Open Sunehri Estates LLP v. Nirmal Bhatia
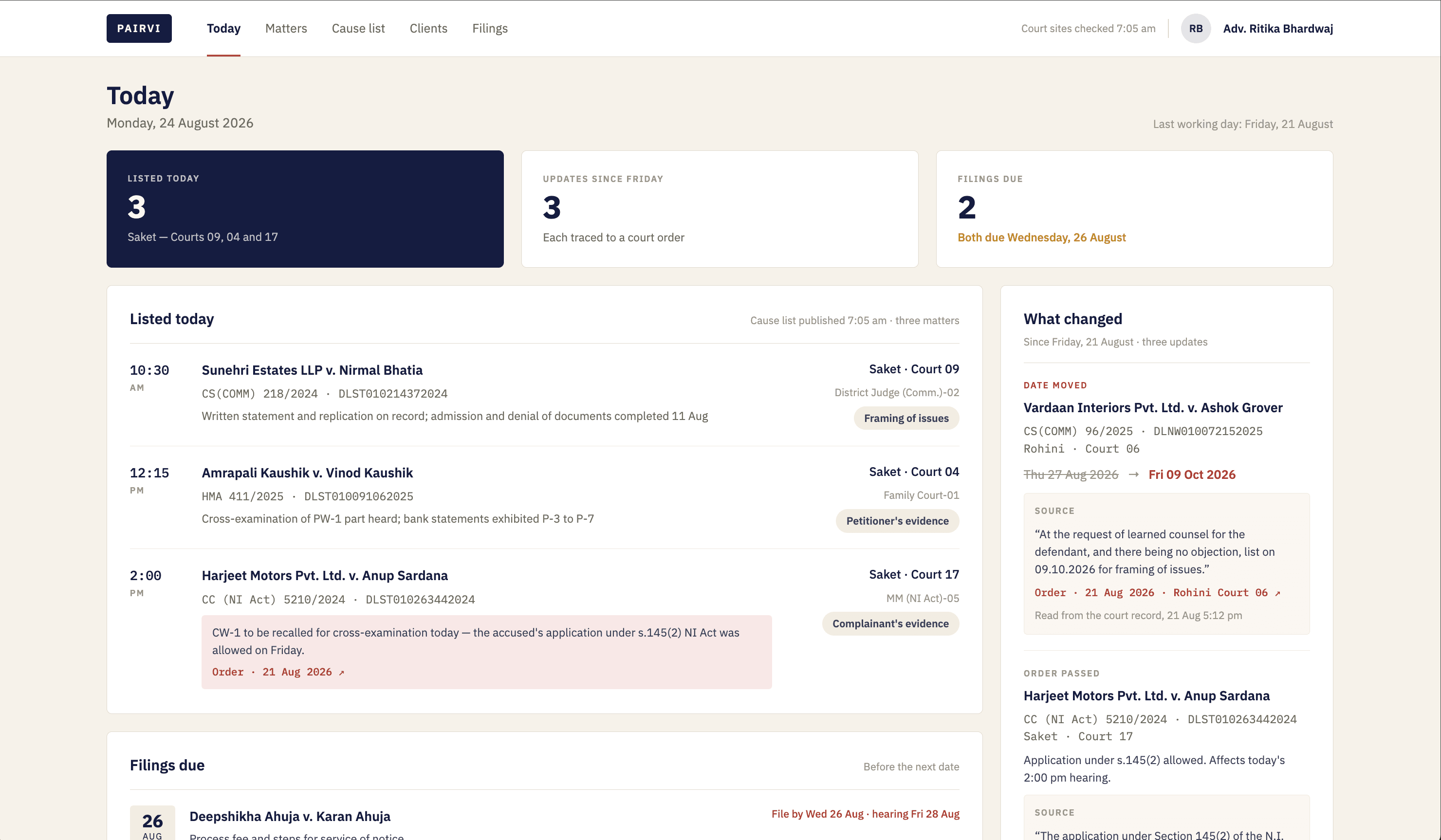 312,370
